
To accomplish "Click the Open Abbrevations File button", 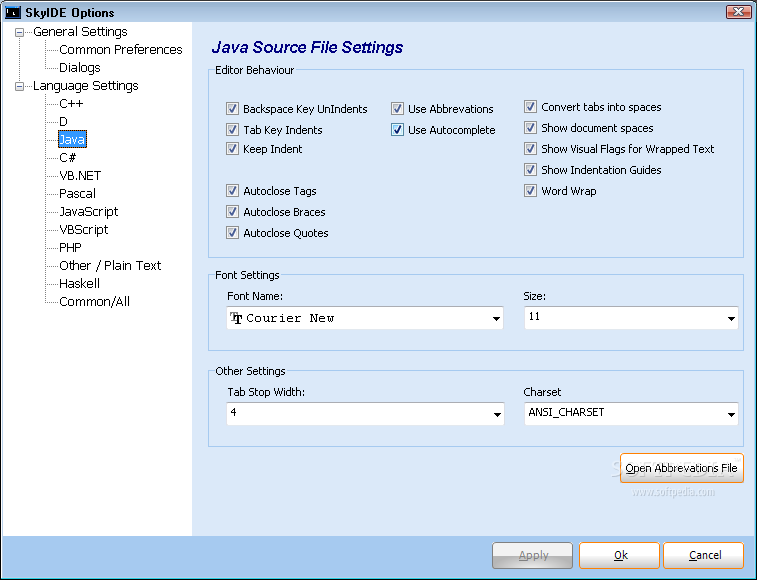I will [682, 468].
